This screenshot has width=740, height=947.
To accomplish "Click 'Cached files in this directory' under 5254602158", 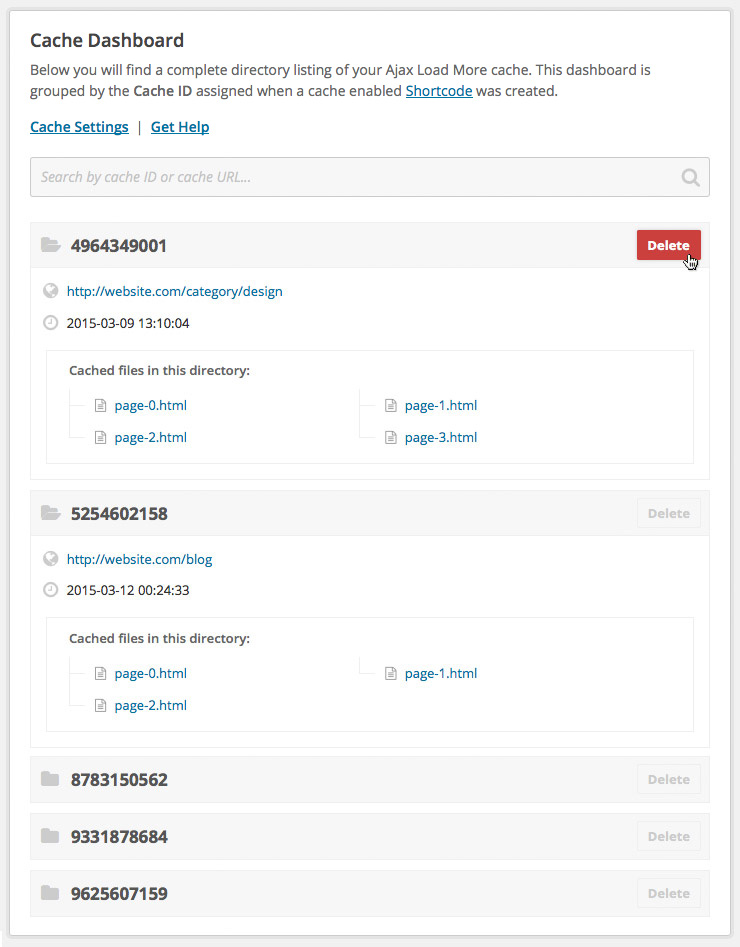I will (159, 638).
